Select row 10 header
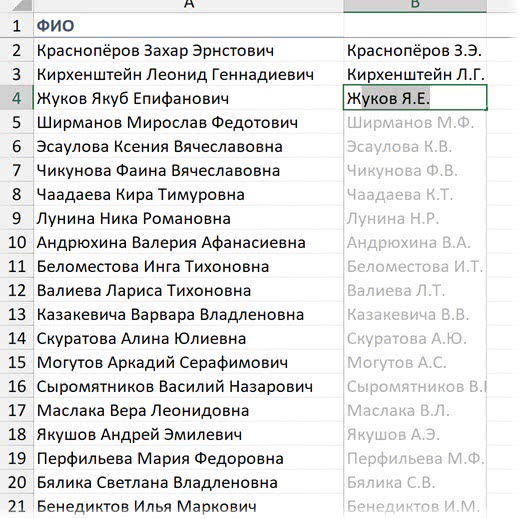Viewport: 520px width, 519px height. point(17,242)
